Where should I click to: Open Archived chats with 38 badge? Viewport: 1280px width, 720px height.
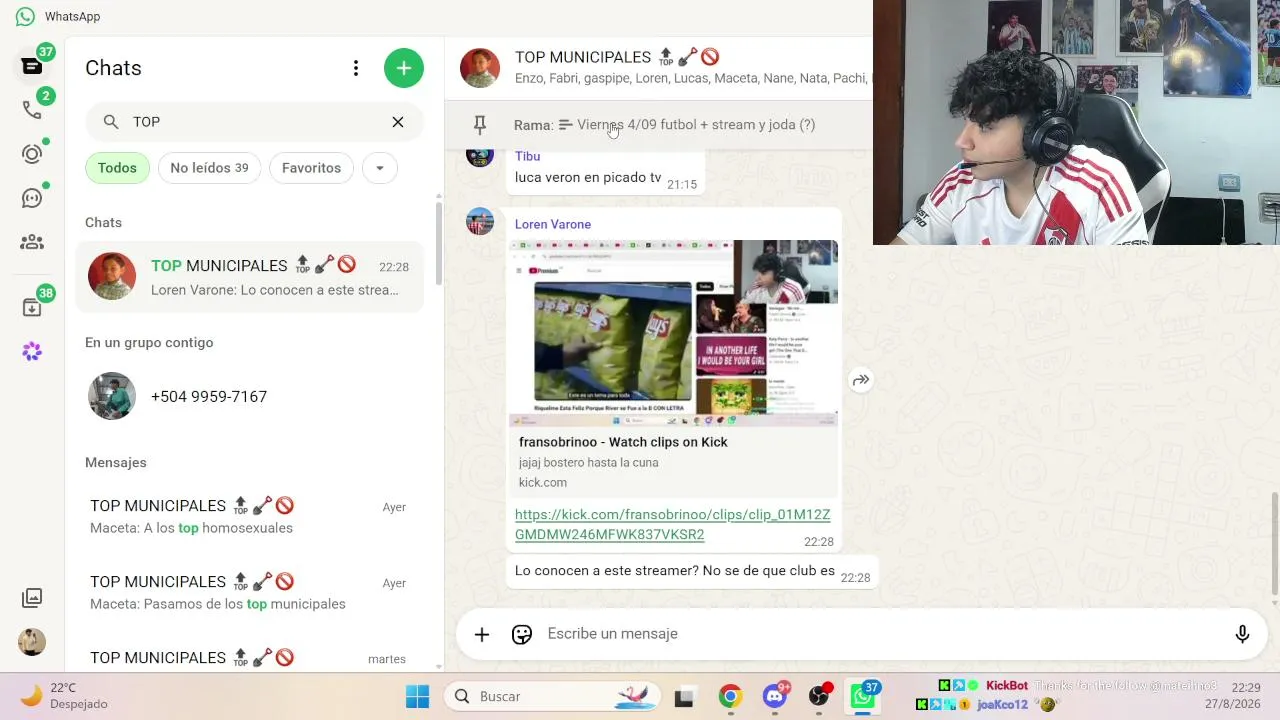[32, 307]
